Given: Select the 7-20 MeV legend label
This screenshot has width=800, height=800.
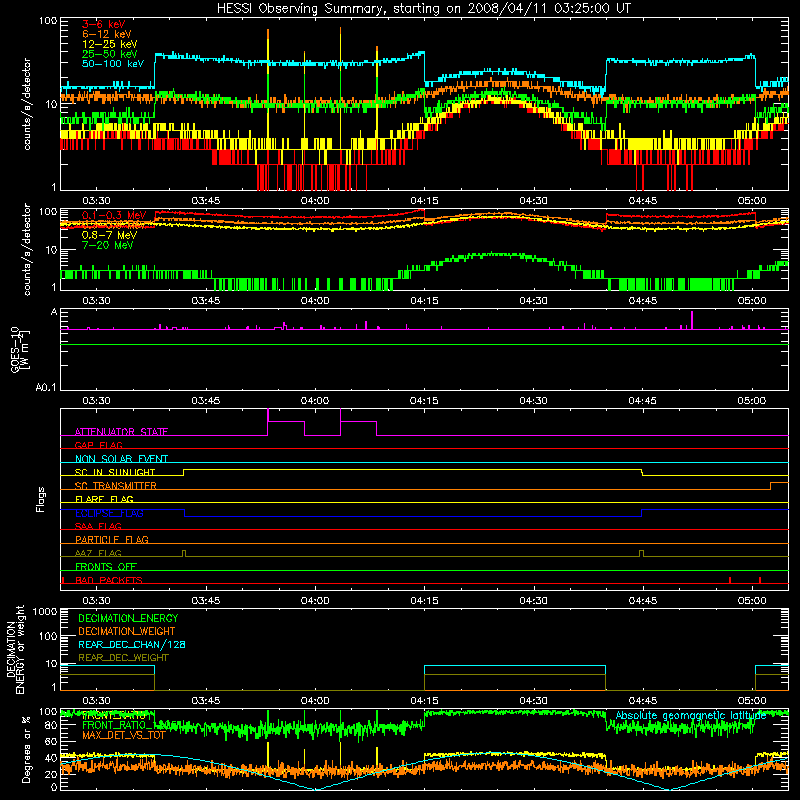Looking at the screenshot, I should click(107, 245).
